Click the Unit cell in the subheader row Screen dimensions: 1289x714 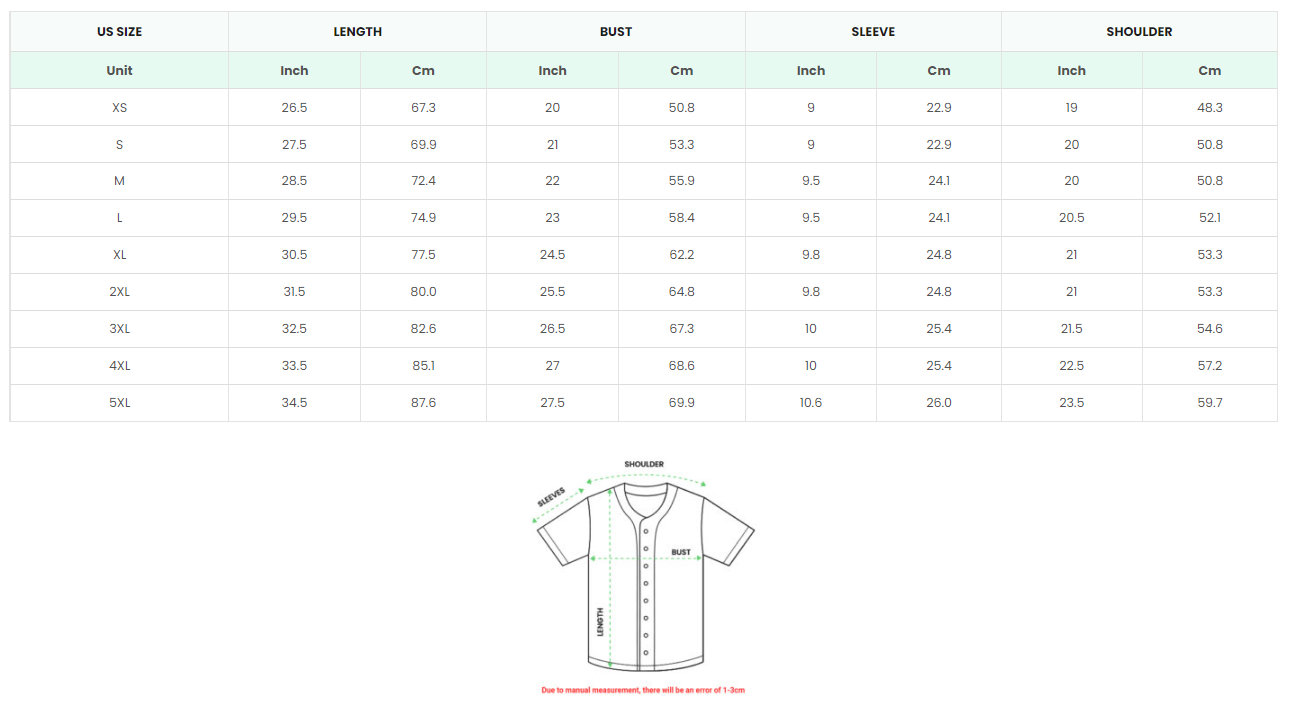pos(119,71)
